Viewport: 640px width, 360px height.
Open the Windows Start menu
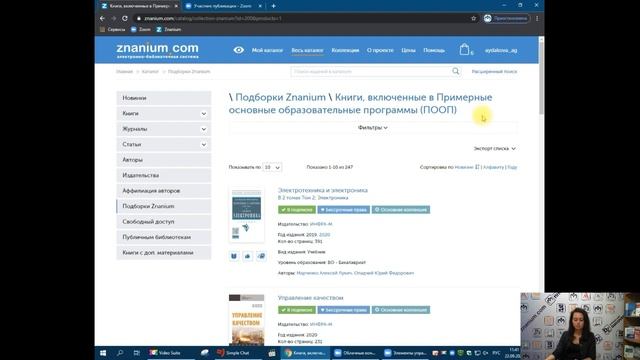[103, 353]
